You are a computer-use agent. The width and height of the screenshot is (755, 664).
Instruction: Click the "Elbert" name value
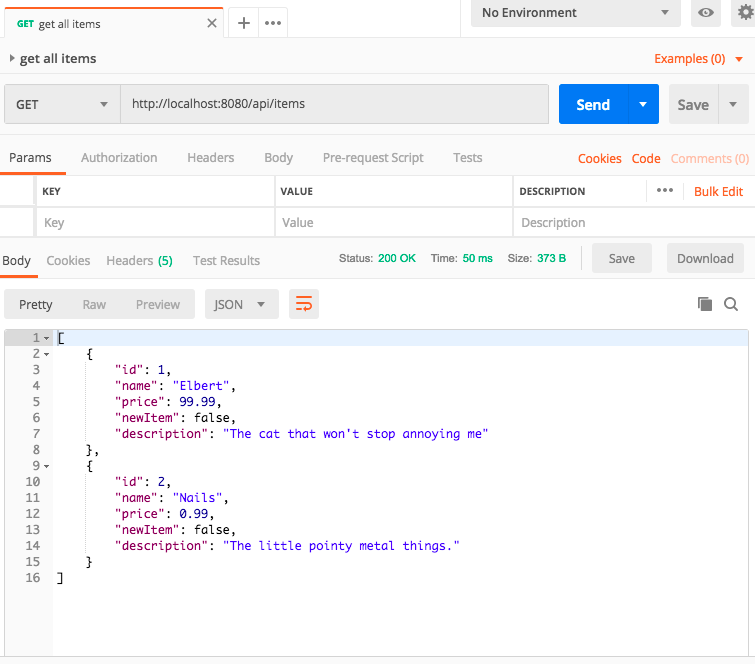[x=201, y=386]
